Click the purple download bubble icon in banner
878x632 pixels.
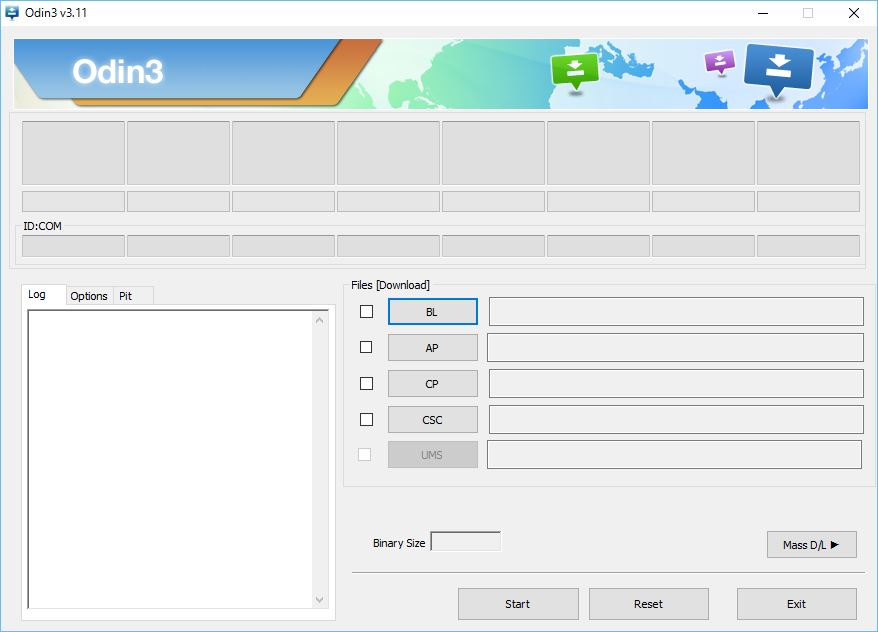point(720,62)
